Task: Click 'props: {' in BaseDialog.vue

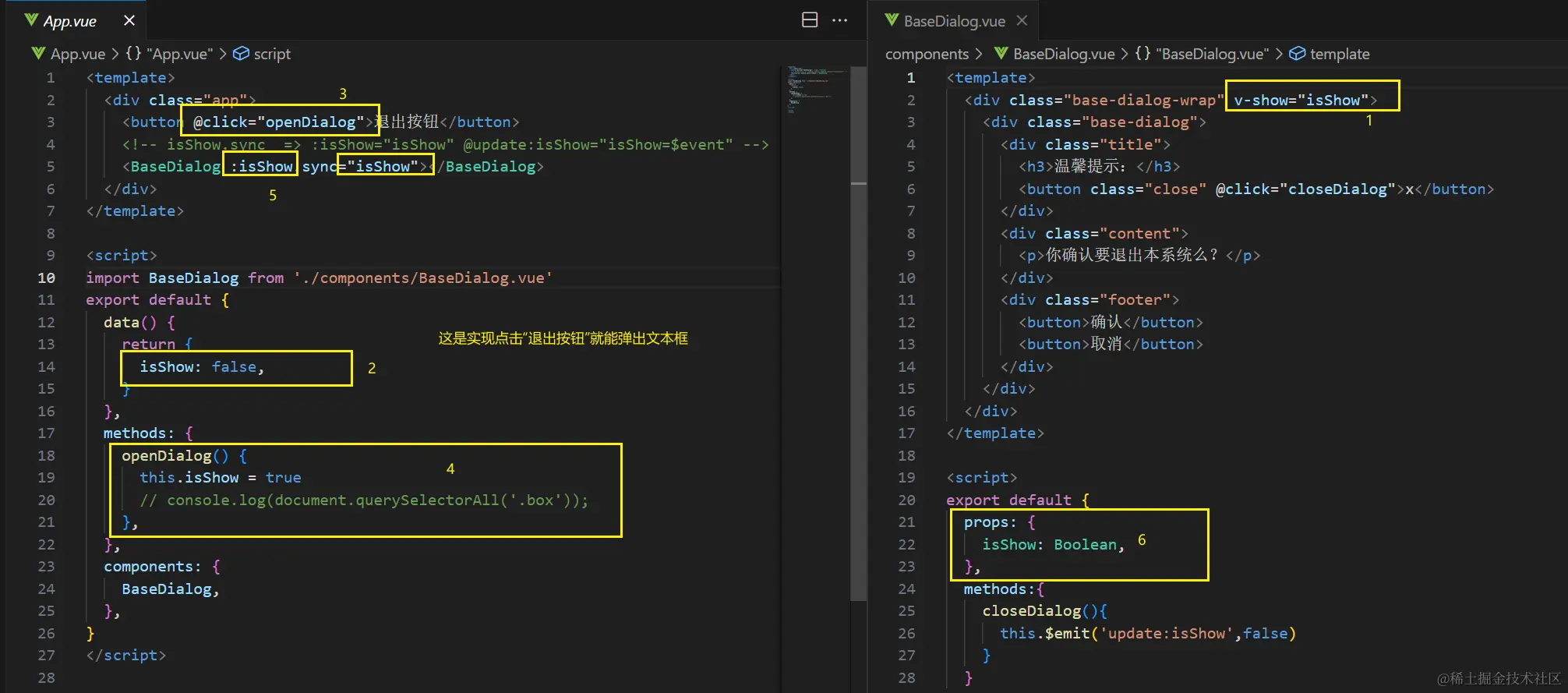Action: (x=1000, y=523)
